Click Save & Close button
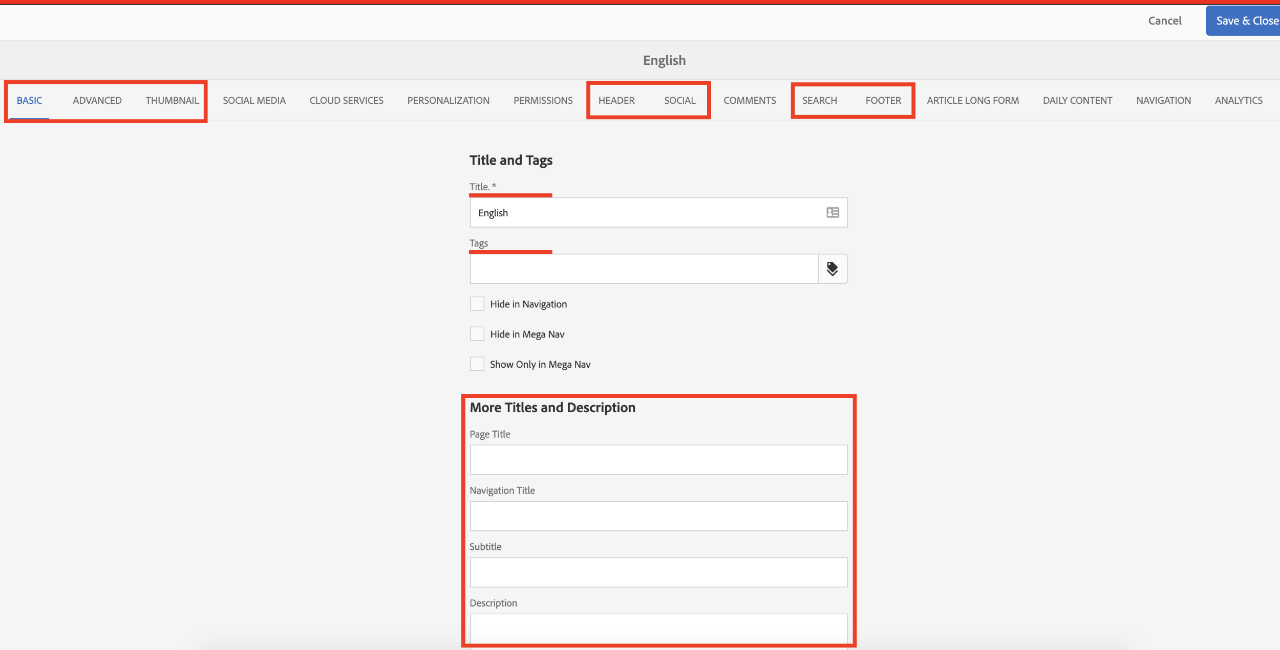Image resolution: width=1280 pixels, height=650 pixels. [1243, 21]
